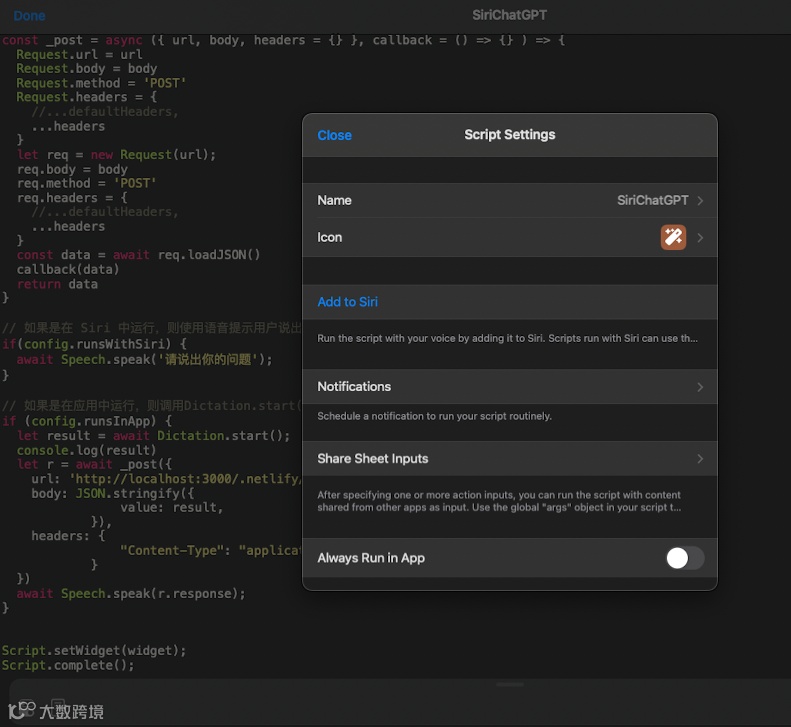Screen dimensions: 791x727
Task: Click the SiriChatGPT editor title
Action: [510, 15]
